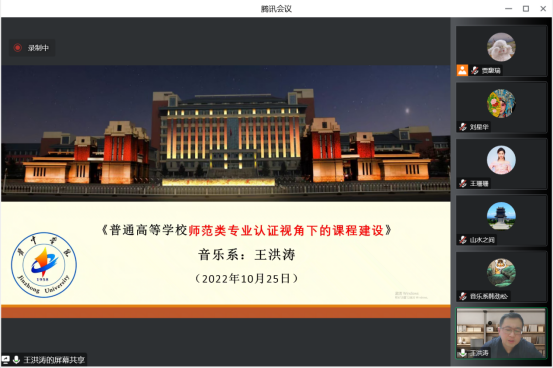Select the 音乐系韩劲松 participant avatar
The width and height of the screenshot is (553, 368).
pyautogui.click(x=501, y=272)
